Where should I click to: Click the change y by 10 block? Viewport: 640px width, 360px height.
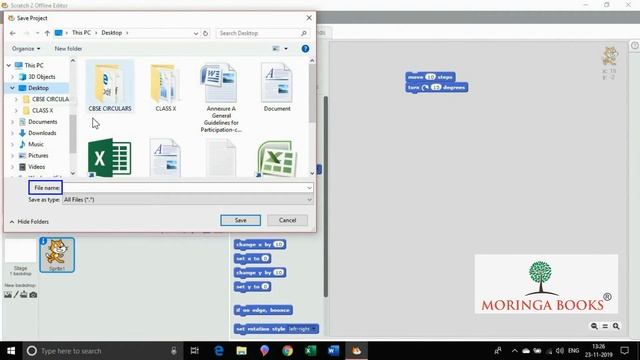tap(260, 272)
